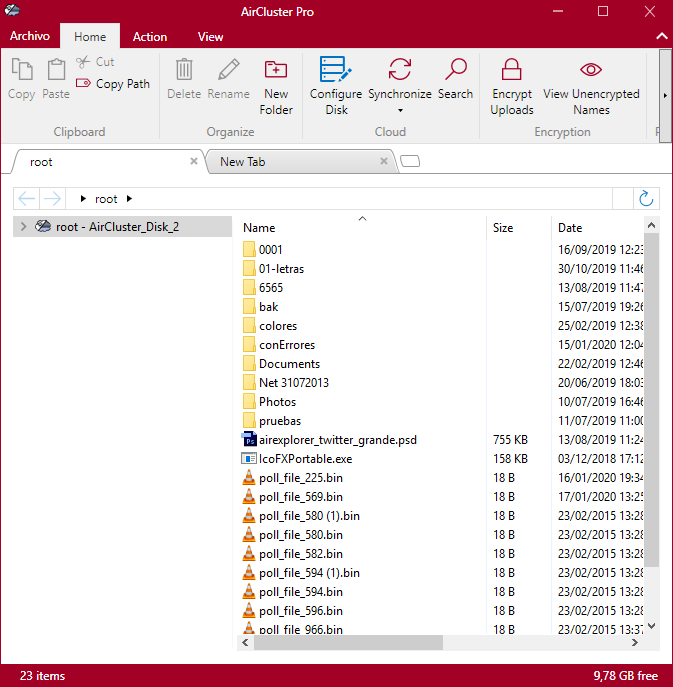Click the horizontal scrollbar right arrow
Screen dimensions: 673x687
[x=634, y=643]
